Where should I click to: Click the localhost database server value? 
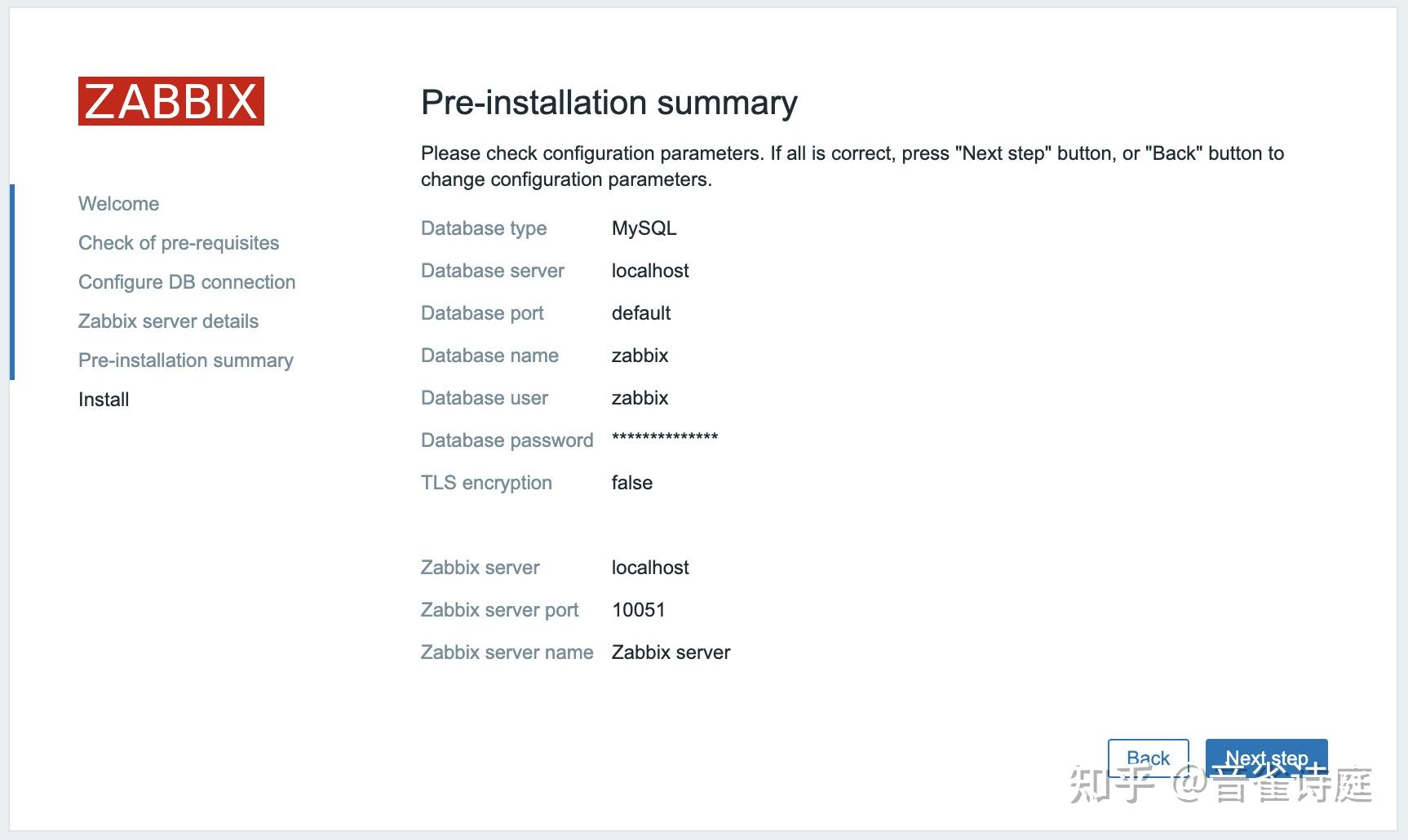click(x=650, y=270)
